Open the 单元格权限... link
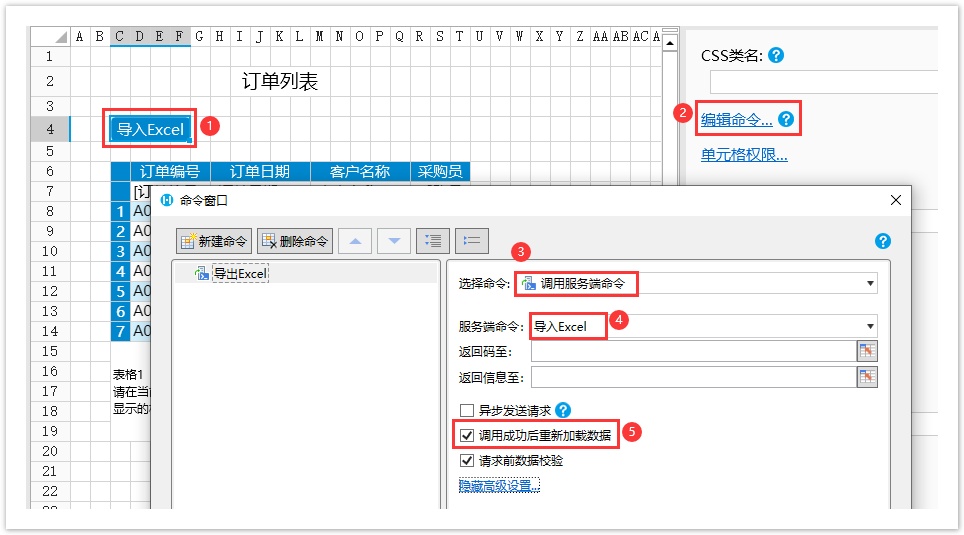The image size is (964, 535). tap(744, 155)
